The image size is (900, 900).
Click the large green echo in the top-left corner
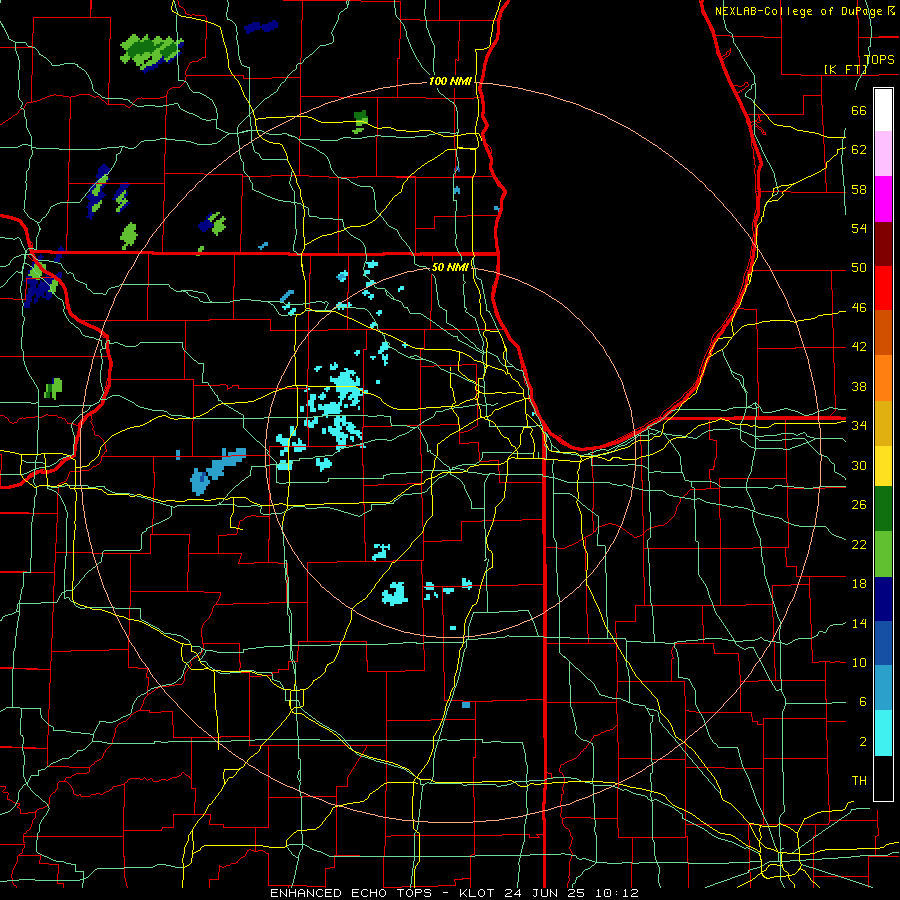(150, 52)
